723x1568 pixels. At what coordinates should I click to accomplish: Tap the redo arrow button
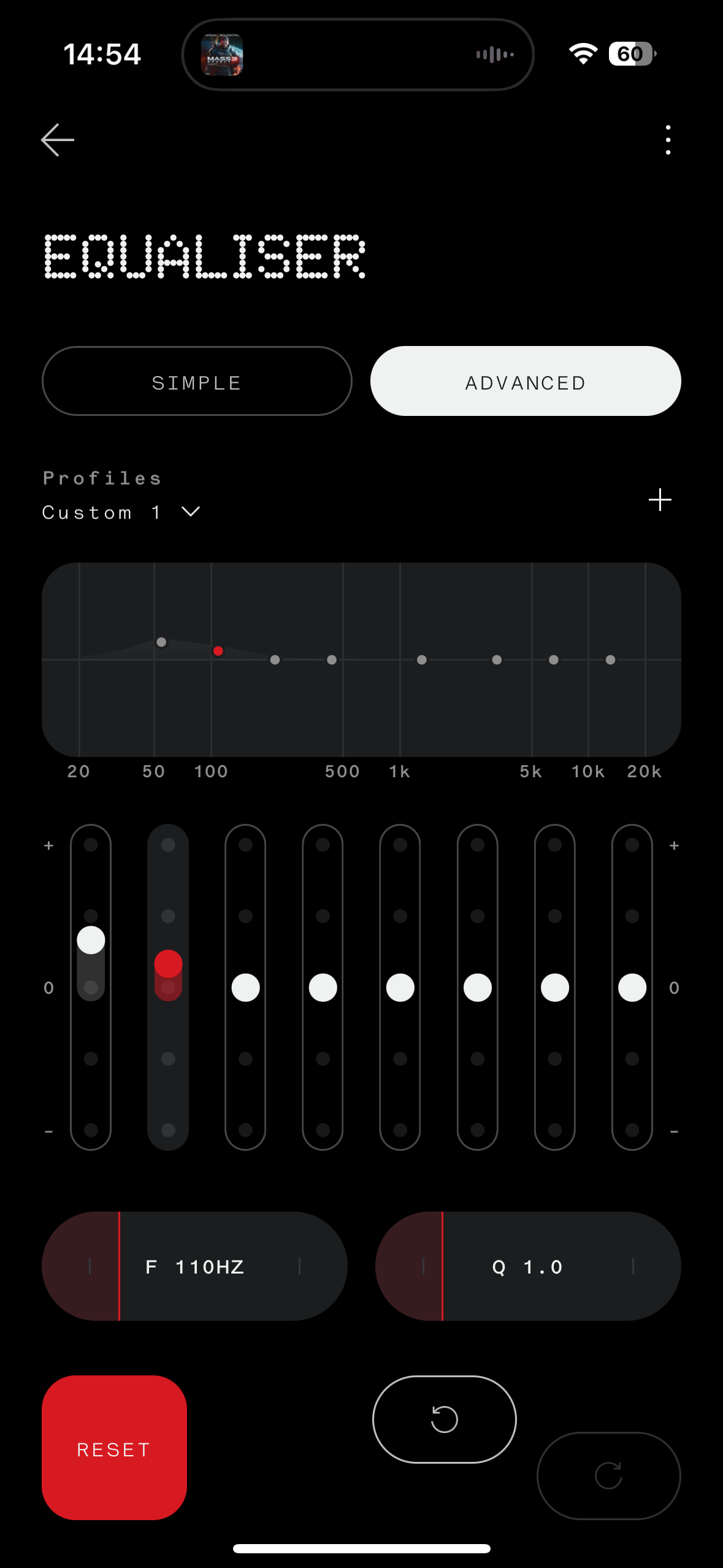pyautogui.click(x=608, y=1475)
